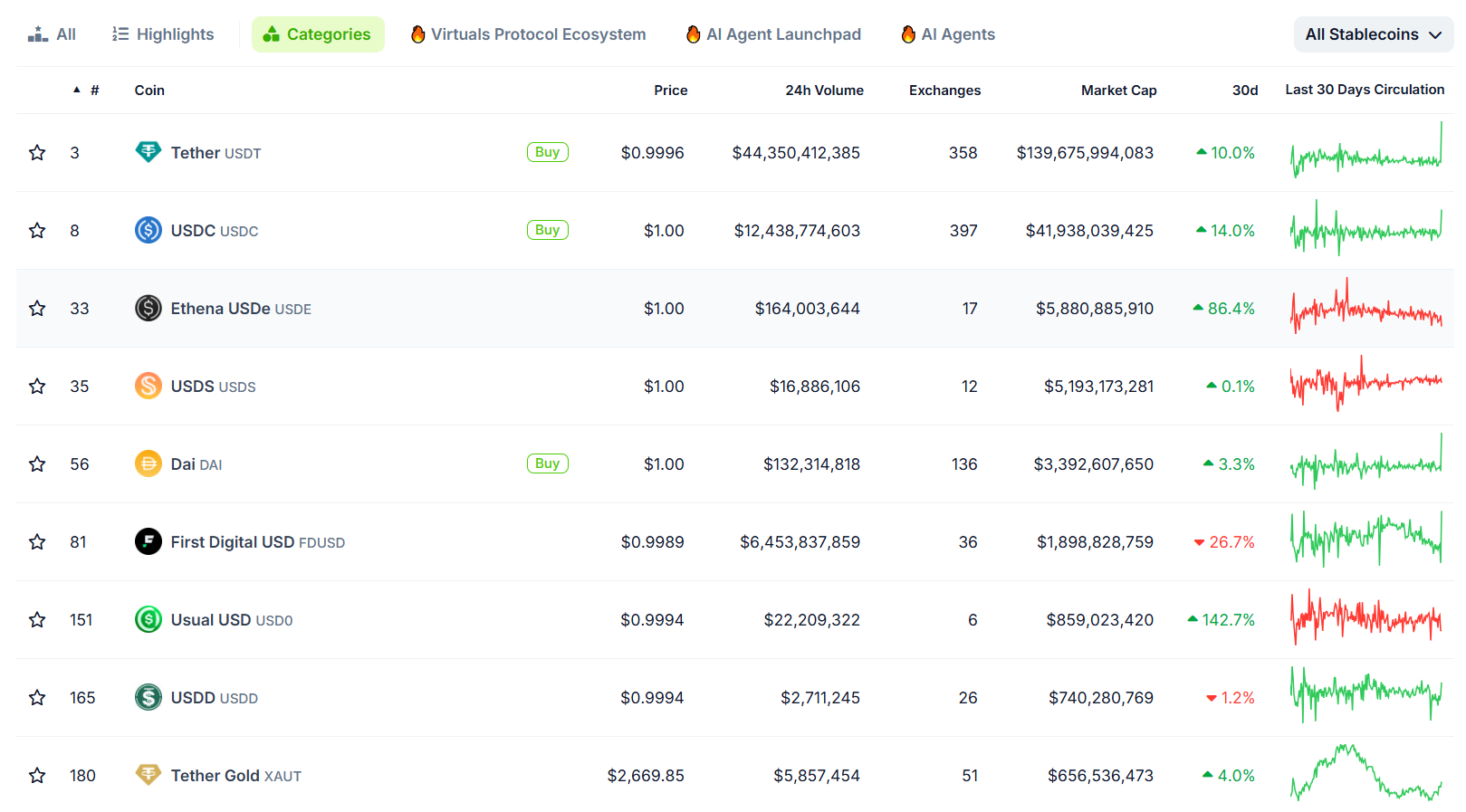Open the All Stablecoins dropdown
Image resolution: width=1466 pixels, height=812 pixels.
(x=1374, y=34)
